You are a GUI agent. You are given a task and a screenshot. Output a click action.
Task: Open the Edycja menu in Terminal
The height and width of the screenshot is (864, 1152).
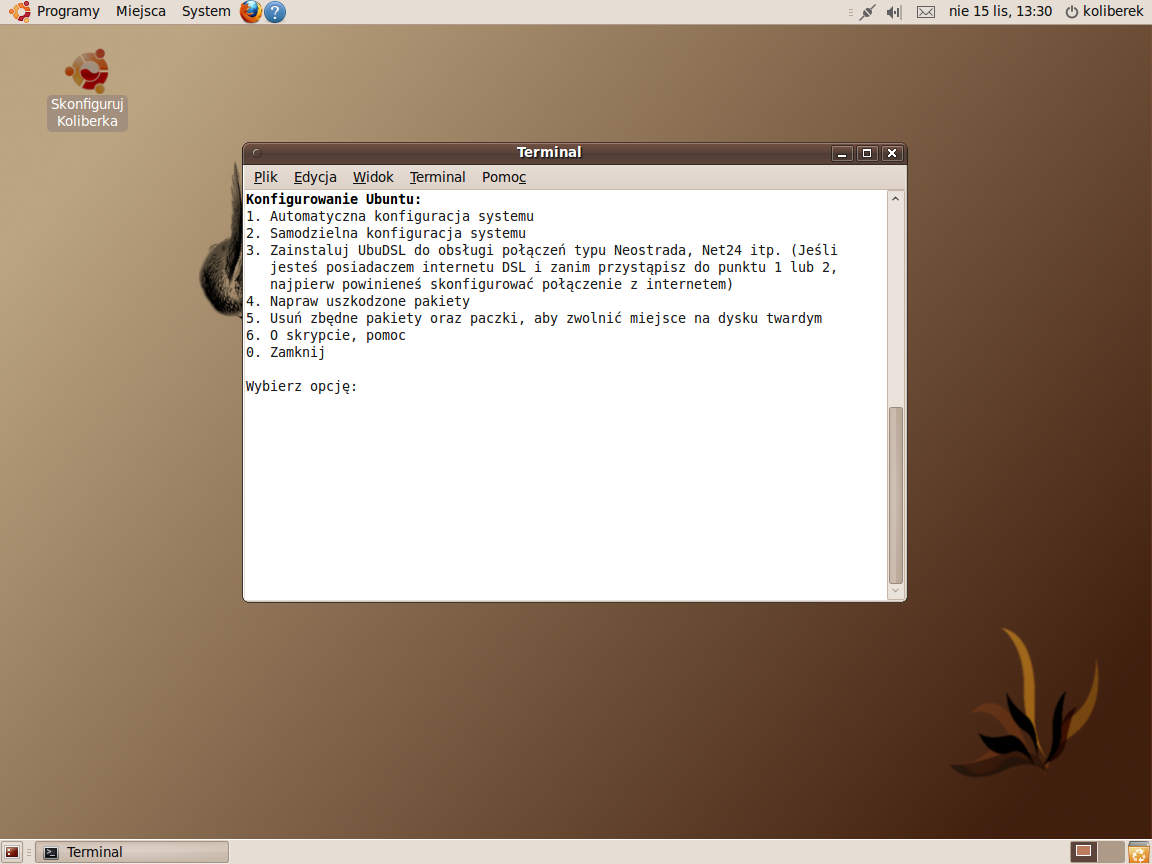315,177
